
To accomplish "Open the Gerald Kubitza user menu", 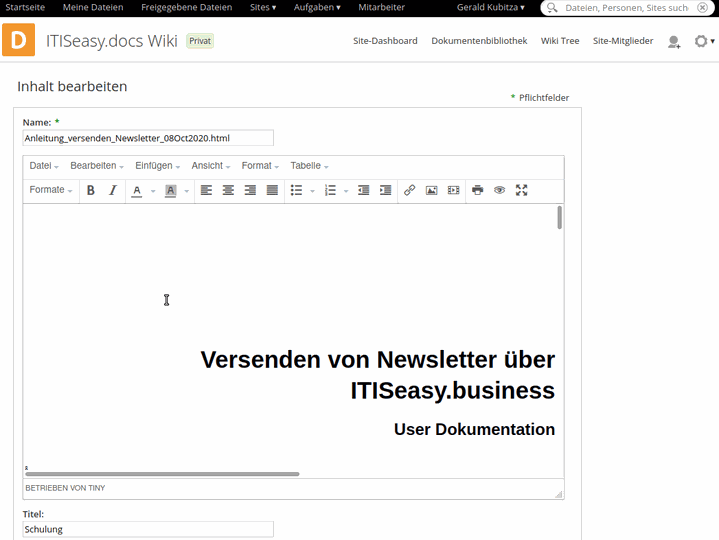I will point(490,7).
